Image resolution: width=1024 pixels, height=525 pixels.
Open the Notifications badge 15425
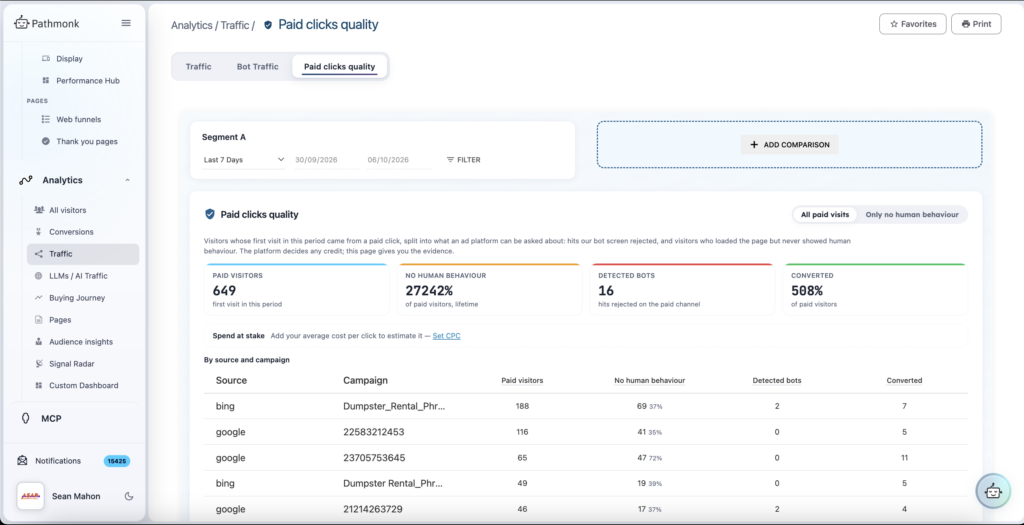tap(117, 461)
